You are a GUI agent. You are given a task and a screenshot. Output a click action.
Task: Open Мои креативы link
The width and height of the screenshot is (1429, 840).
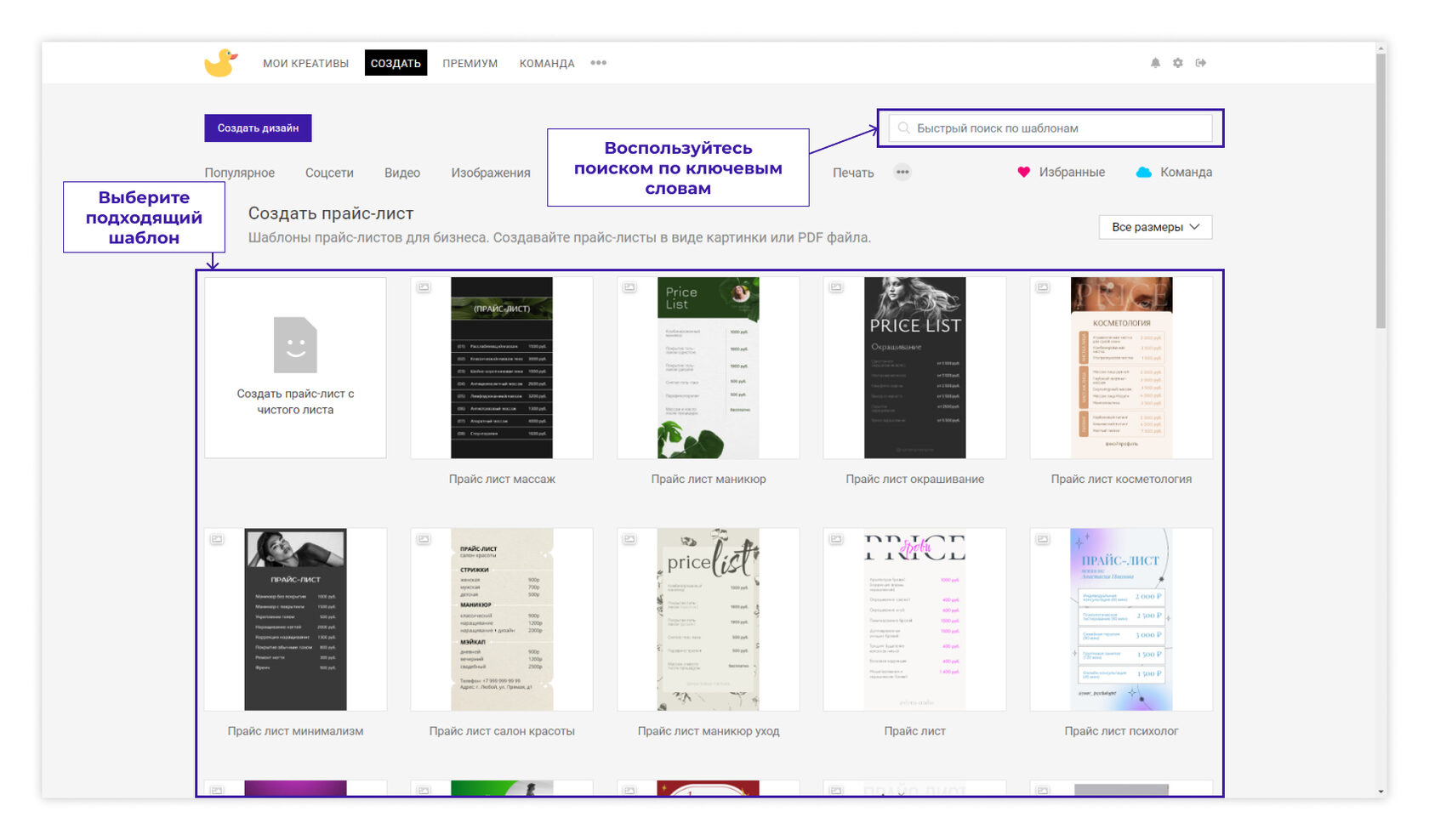305,63
